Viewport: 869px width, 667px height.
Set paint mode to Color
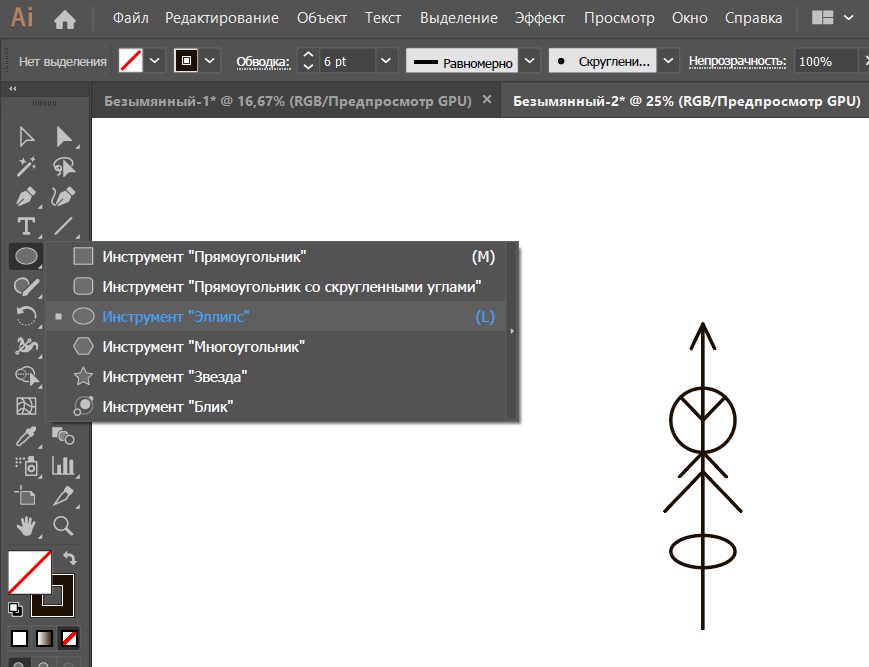point(19,639)
